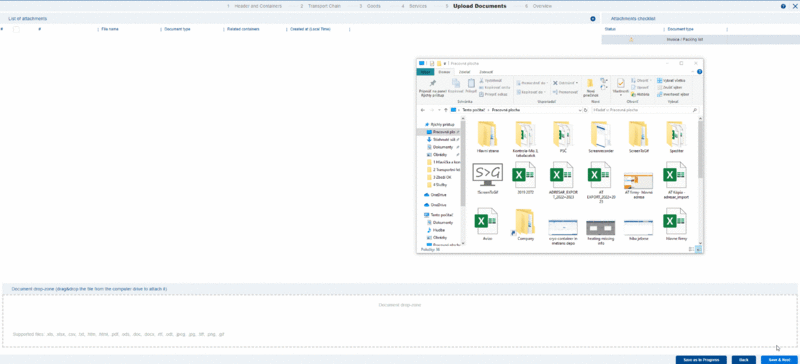Open the help question mark icon at top right
Screen dimensions: 800x364
pos(783,6)
